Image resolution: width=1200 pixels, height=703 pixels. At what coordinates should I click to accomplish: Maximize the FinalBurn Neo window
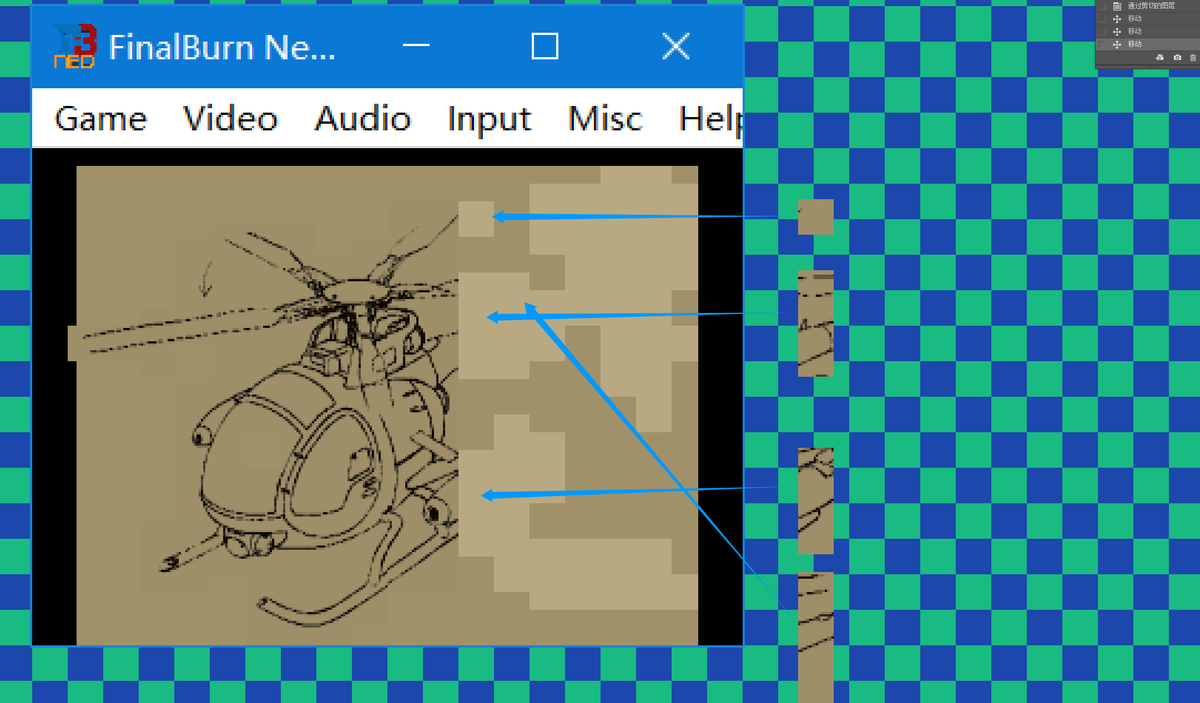(545, 46)
